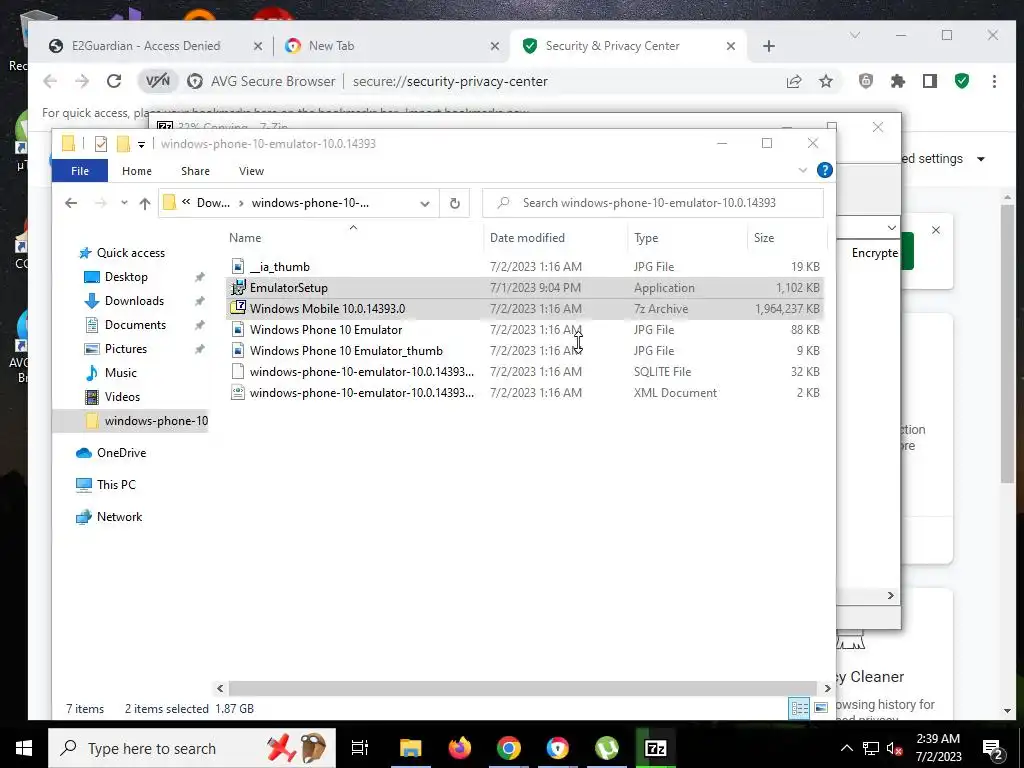Open Network in navigation pane

coord(119,517)
